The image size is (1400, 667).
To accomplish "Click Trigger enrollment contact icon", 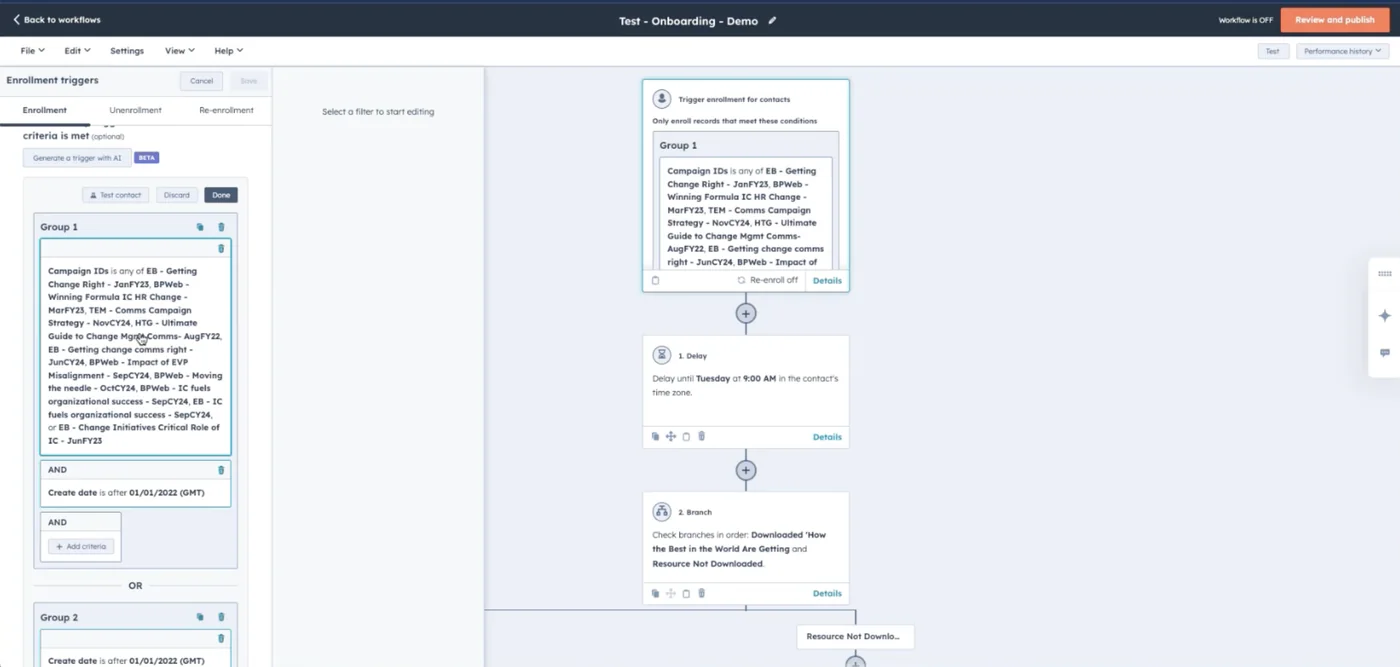I will pos(661,99).
